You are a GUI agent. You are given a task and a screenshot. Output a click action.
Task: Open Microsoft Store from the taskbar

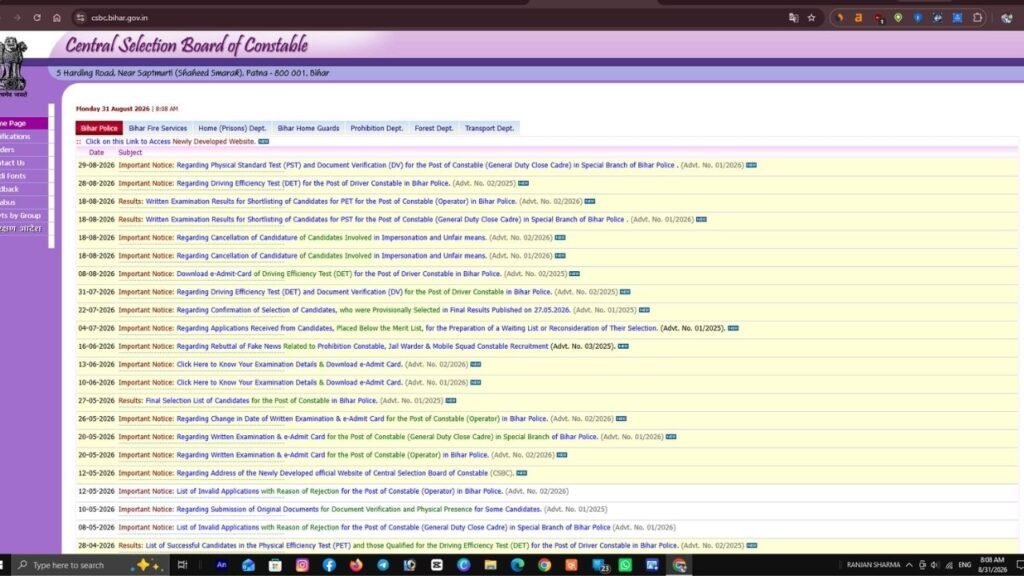275,565
